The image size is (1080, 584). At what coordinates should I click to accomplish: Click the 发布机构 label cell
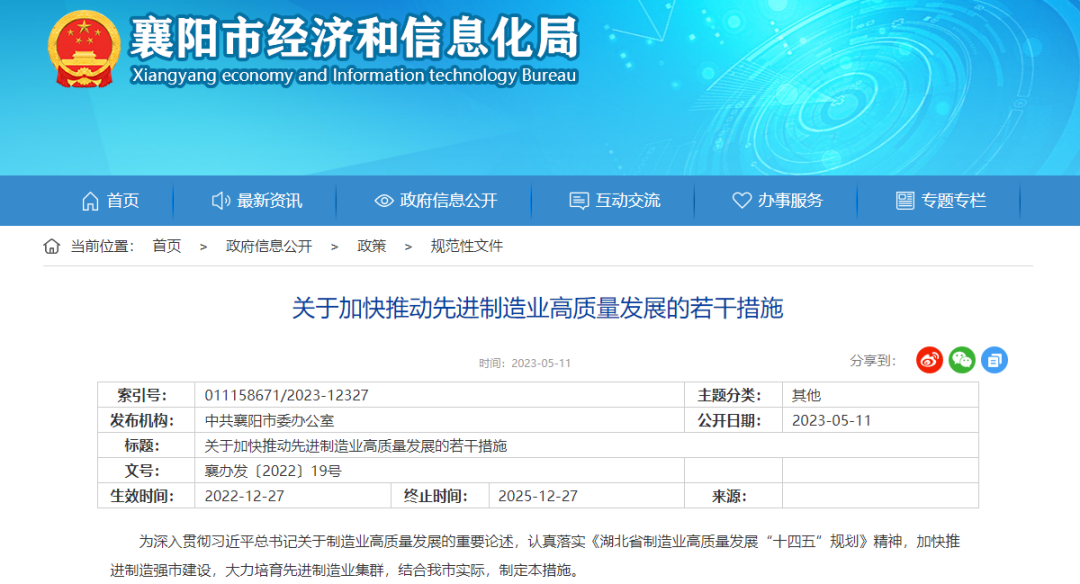[x=146, y=420]
